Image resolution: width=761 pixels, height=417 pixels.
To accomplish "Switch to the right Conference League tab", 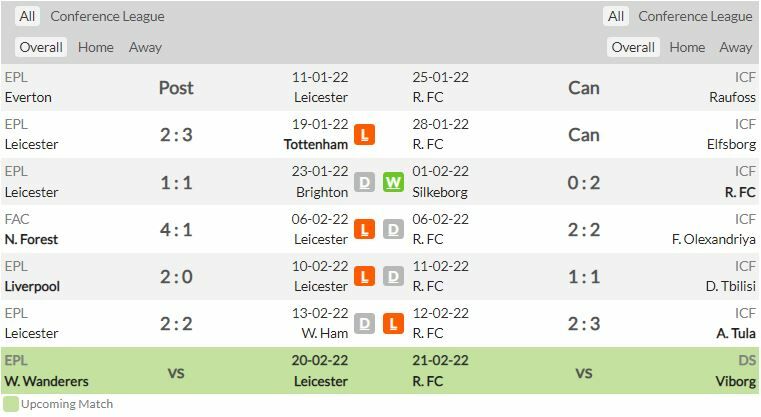I will coord(695,17).
